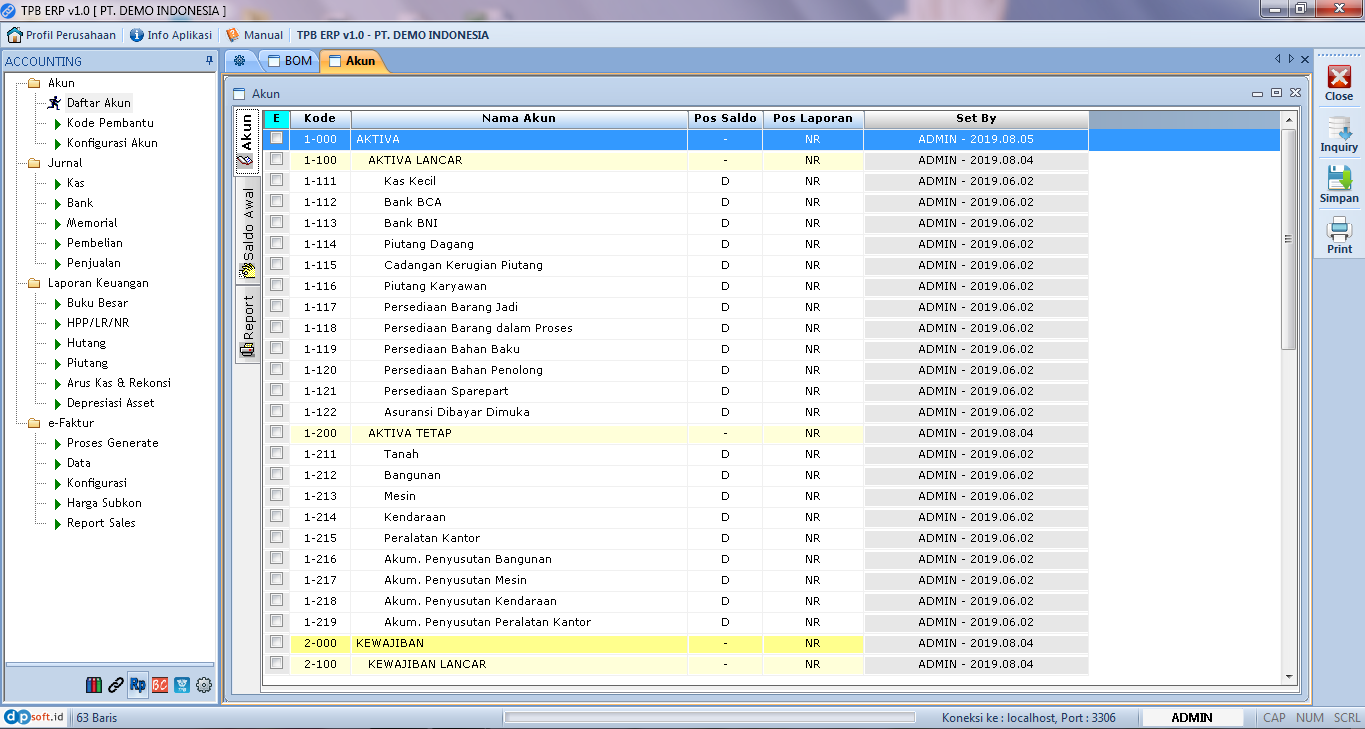The height and width of the screenshot is (729, 1365).
Task: Enable the checkbox beside Piutang Dagang
Action: [276, 244]
